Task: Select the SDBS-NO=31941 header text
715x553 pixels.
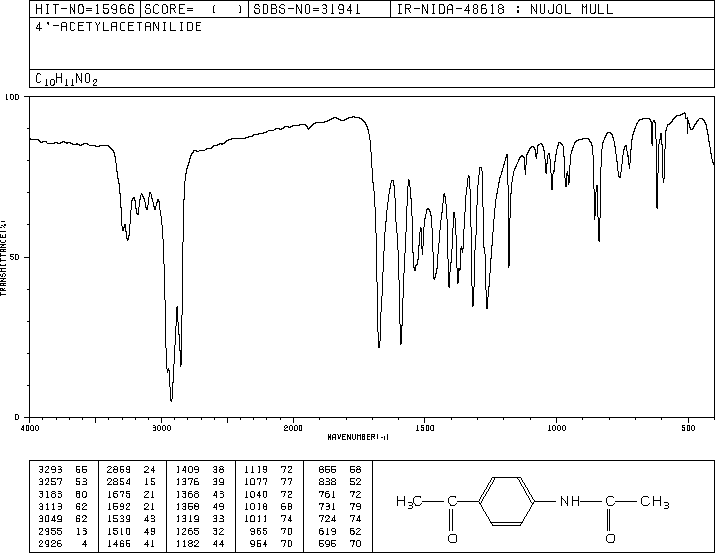Action: [307, 9]
